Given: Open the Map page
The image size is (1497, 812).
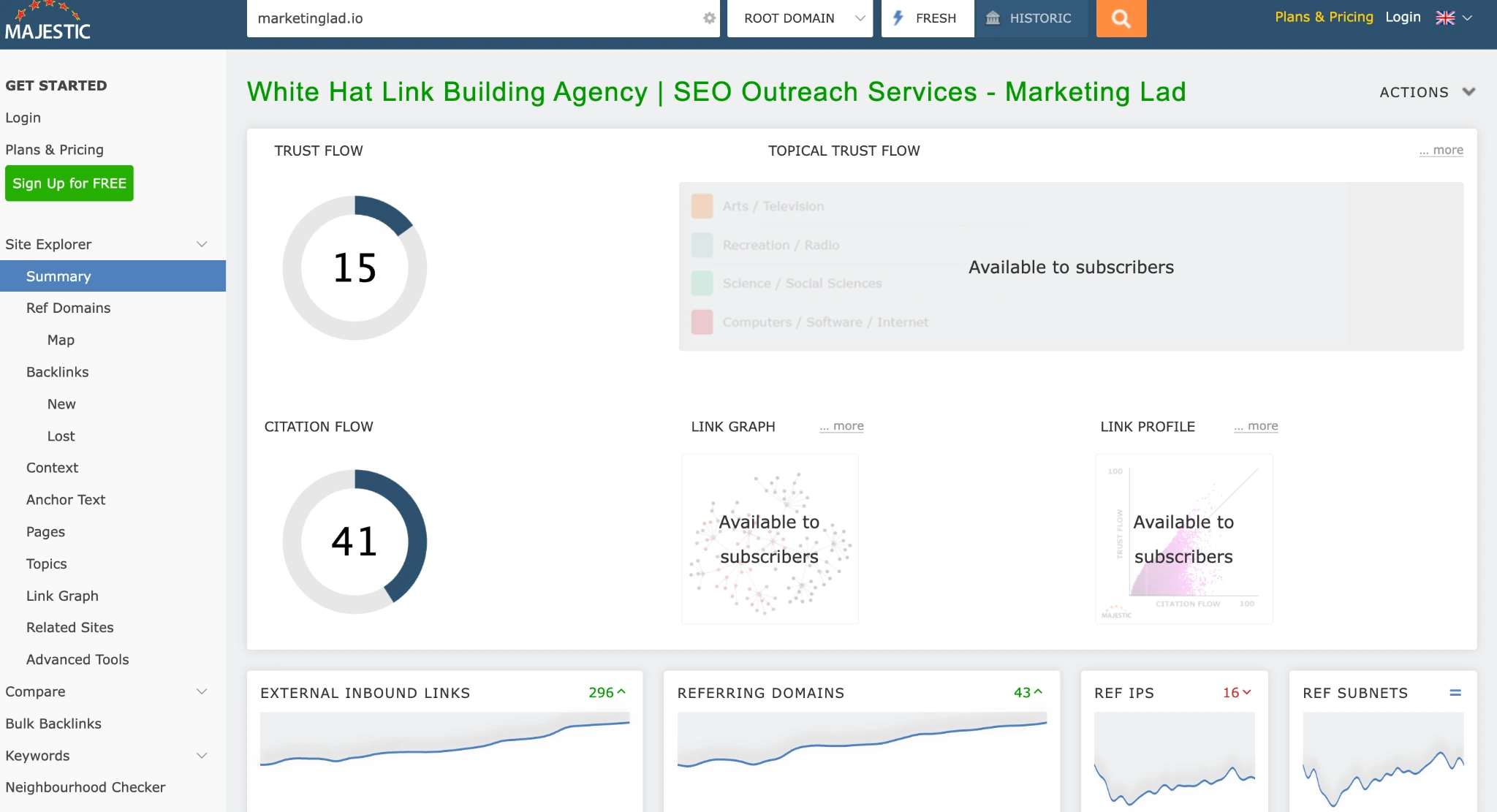Looking at the screenshot, I should pyautogui.click(x=61, y=340).
